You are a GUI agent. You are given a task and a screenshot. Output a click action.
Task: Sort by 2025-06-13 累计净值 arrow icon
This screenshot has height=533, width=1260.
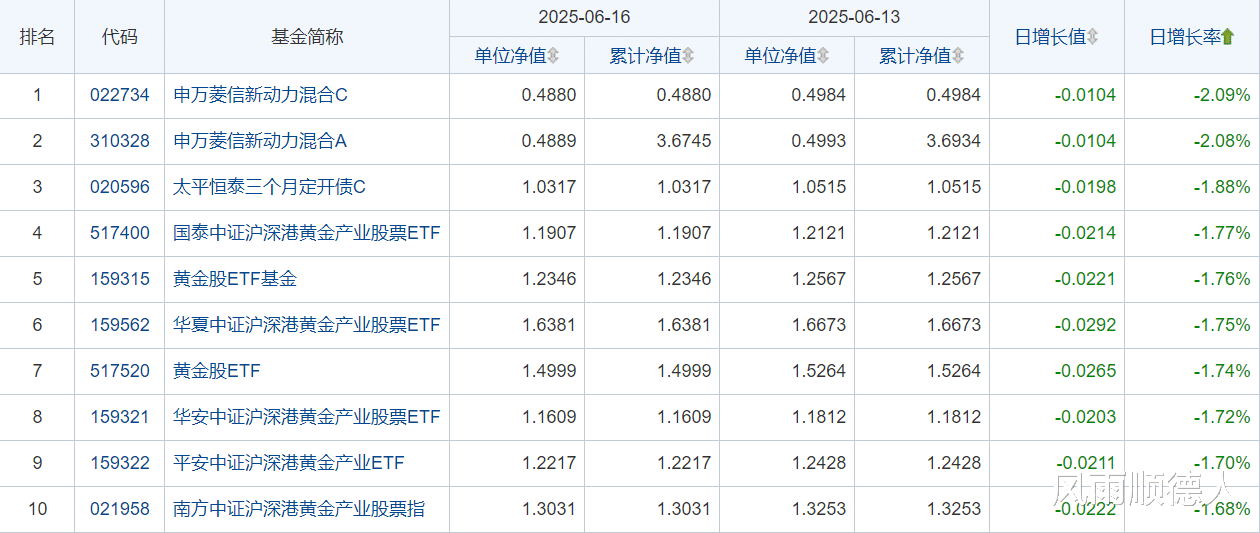click(958, 56)
